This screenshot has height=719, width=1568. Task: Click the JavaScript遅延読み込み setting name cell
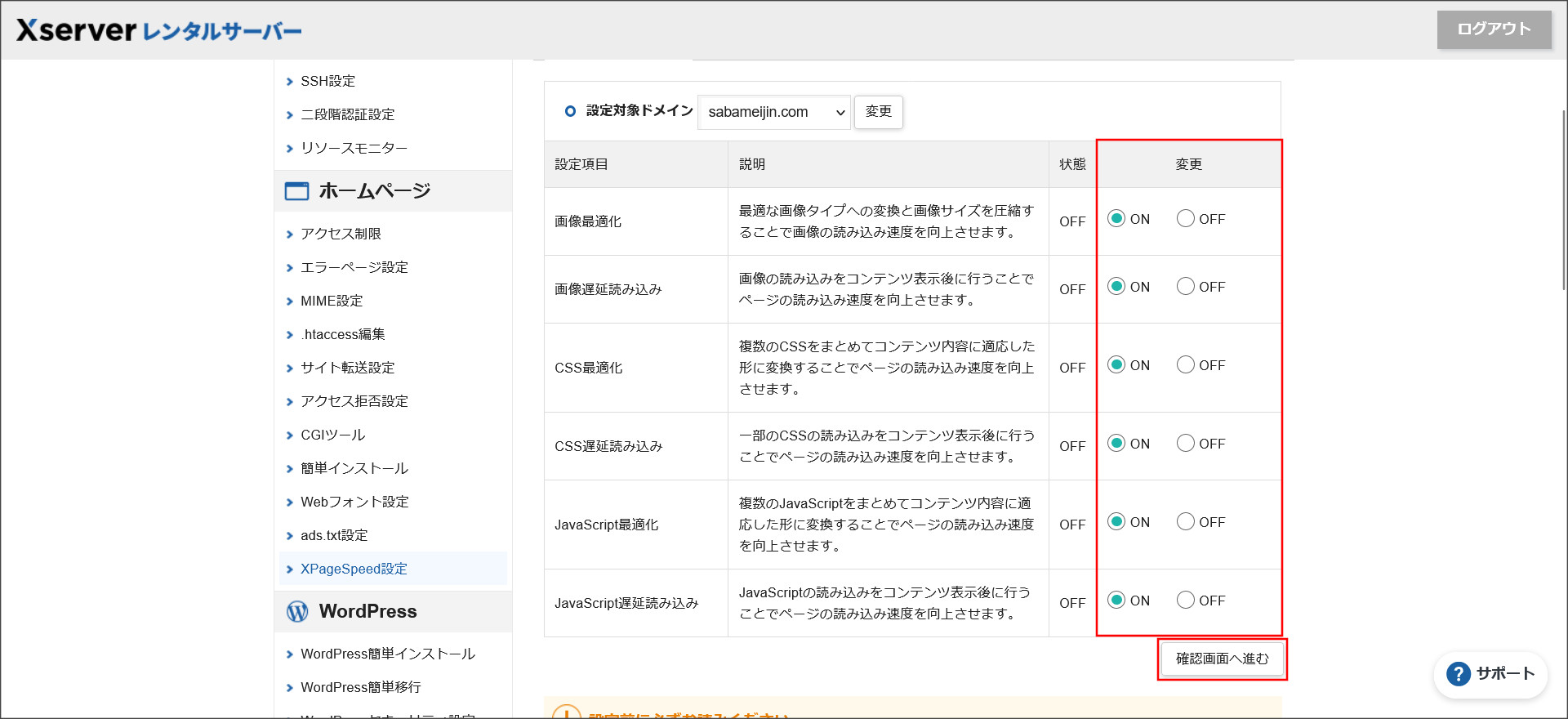tap(636, 603)
